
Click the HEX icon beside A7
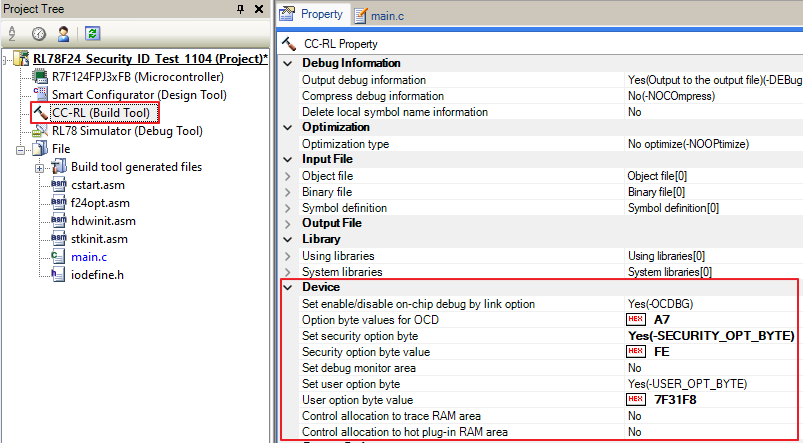pos(636,320)
